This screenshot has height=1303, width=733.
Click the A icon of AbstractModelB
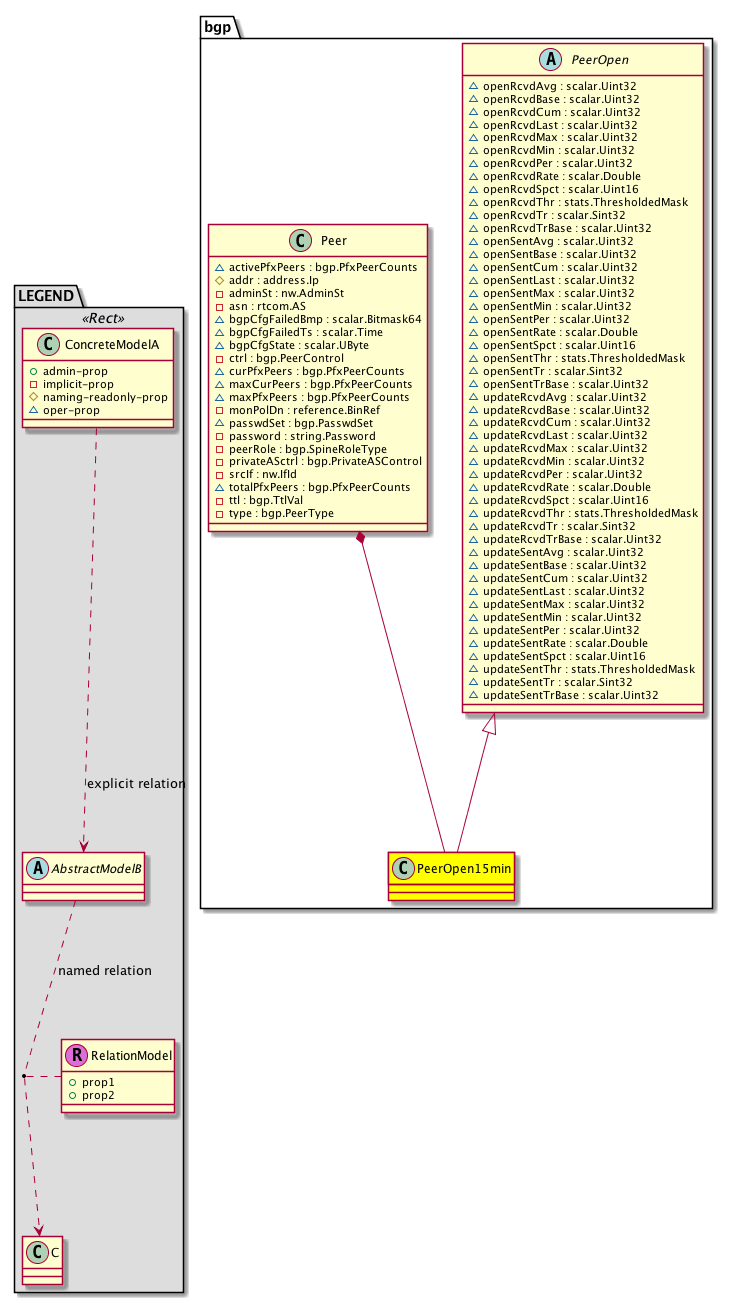[37, 868]
